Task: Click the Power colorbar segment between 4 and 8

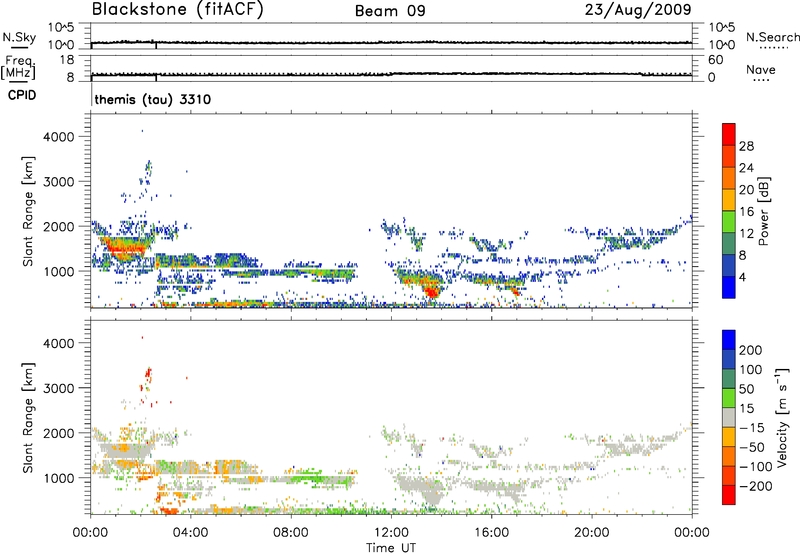Action: pos(729,266)
